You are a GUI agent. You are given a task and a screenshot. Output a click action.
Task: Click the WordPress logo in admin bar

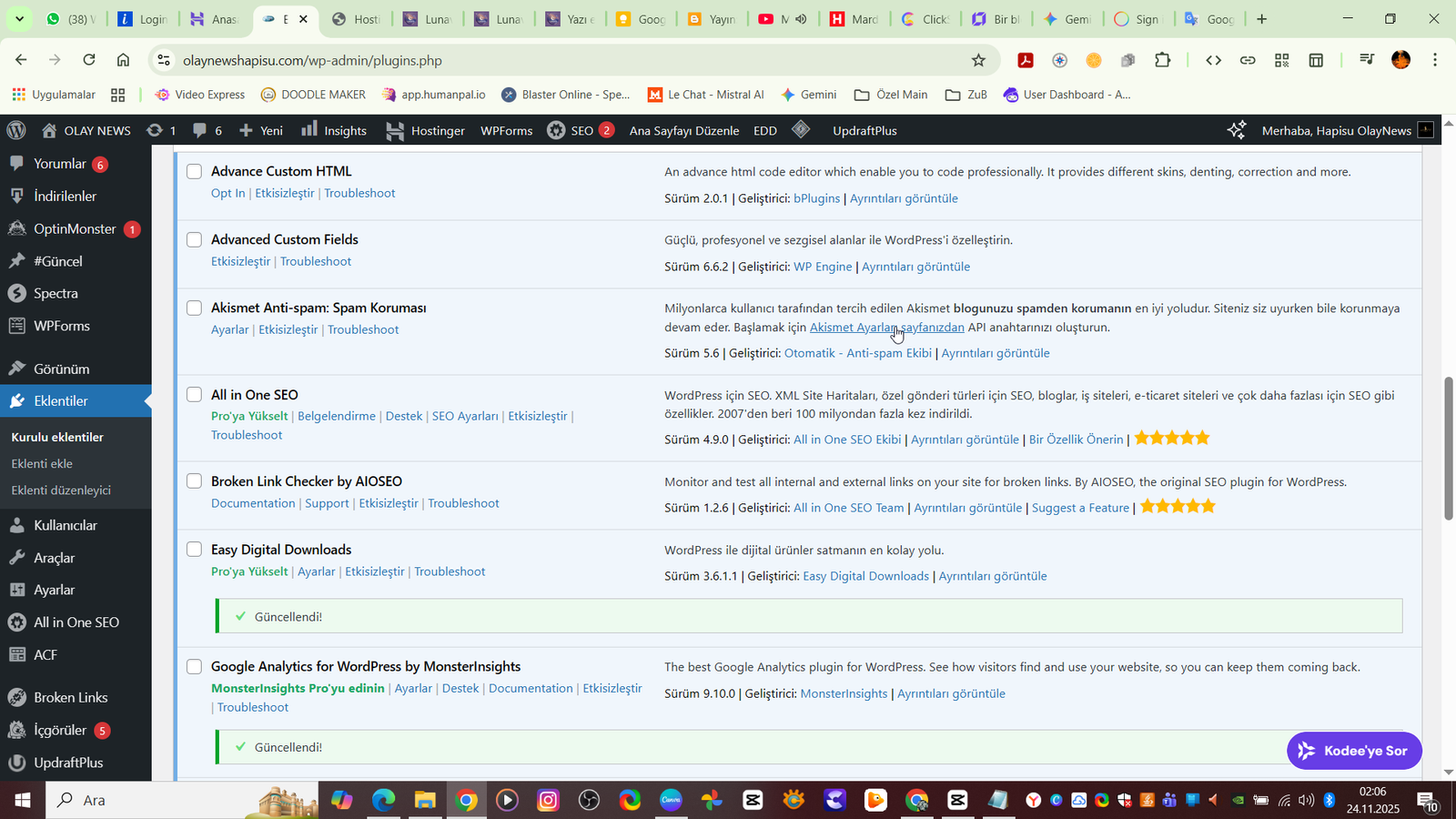pos(16,130)
